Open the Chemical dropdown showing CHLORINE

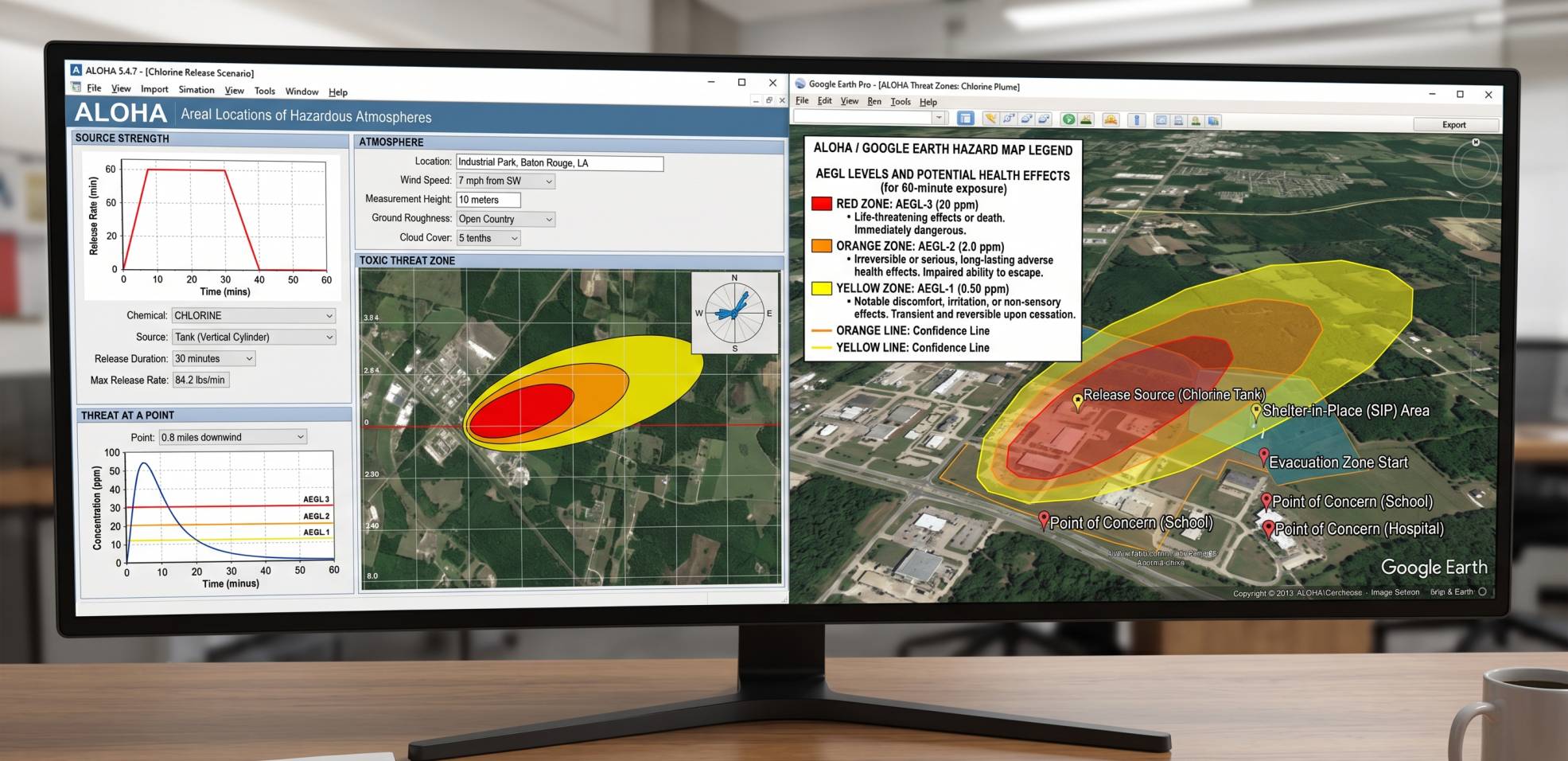(254, 316)
